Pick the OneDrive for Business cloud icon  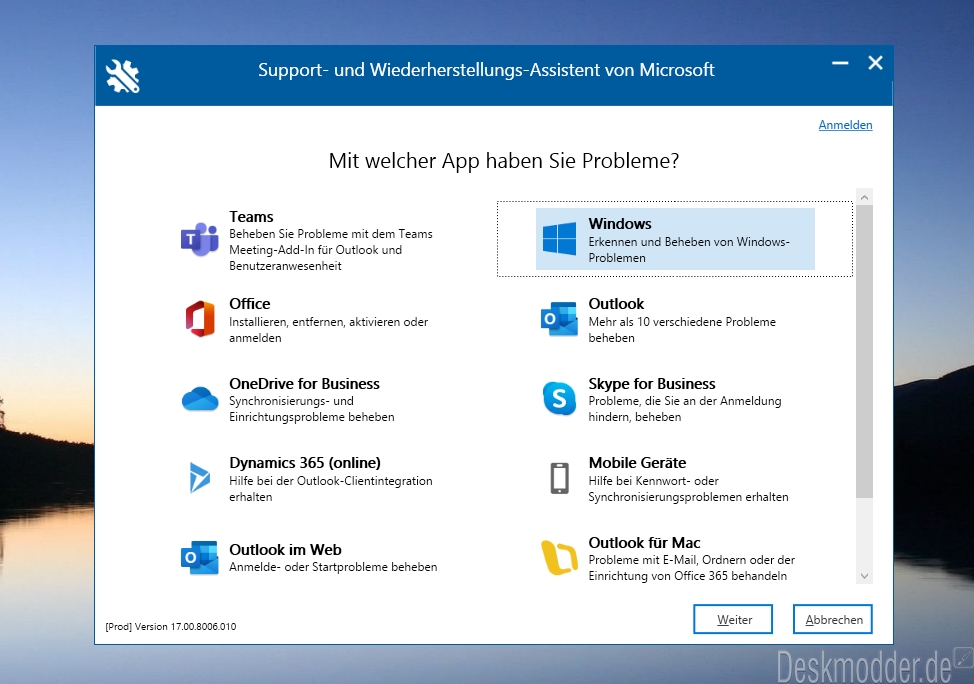[200, 398]
